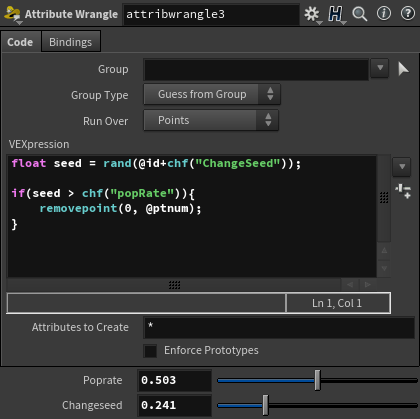This screenshot has height=419, width=420.
Task: Click the Poprate value field 0.503
Action: (x=174, y=380)
